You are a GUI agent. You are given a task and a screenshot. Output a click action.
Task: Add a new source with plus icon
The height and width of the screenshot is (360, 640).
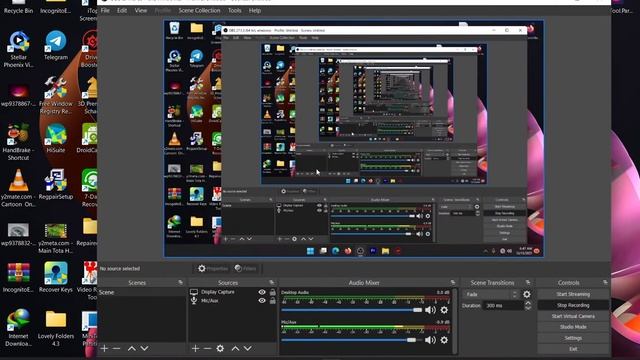pyautogui.click(x=196, y=348)
